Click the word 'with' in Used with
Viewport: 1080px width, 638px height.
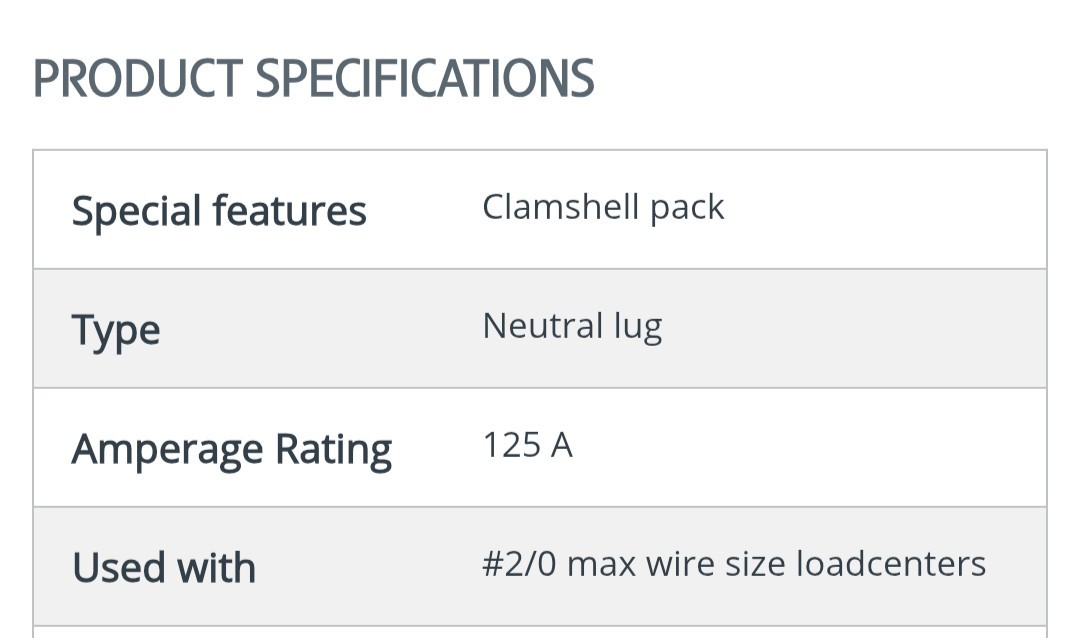(x=216, y=568)
